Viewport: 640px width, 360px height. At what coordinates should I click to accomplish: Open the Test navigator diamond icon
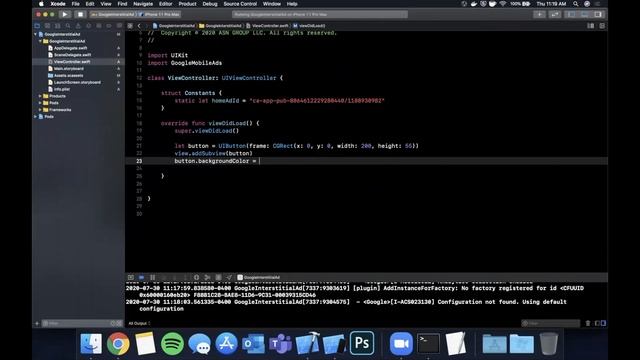[x=88, y=26]
